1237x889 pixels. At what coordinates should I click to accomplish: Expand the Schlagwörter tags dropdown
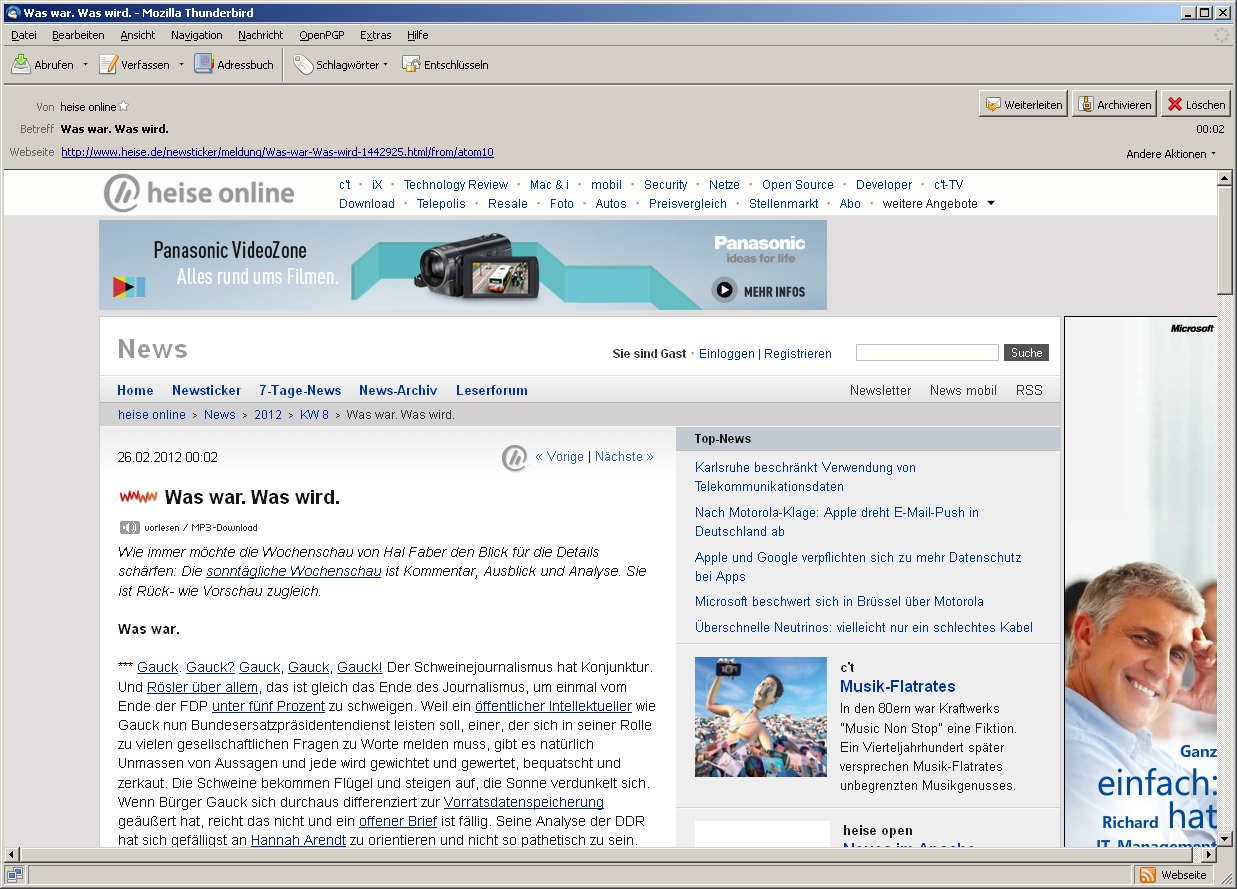coord(385,65)
